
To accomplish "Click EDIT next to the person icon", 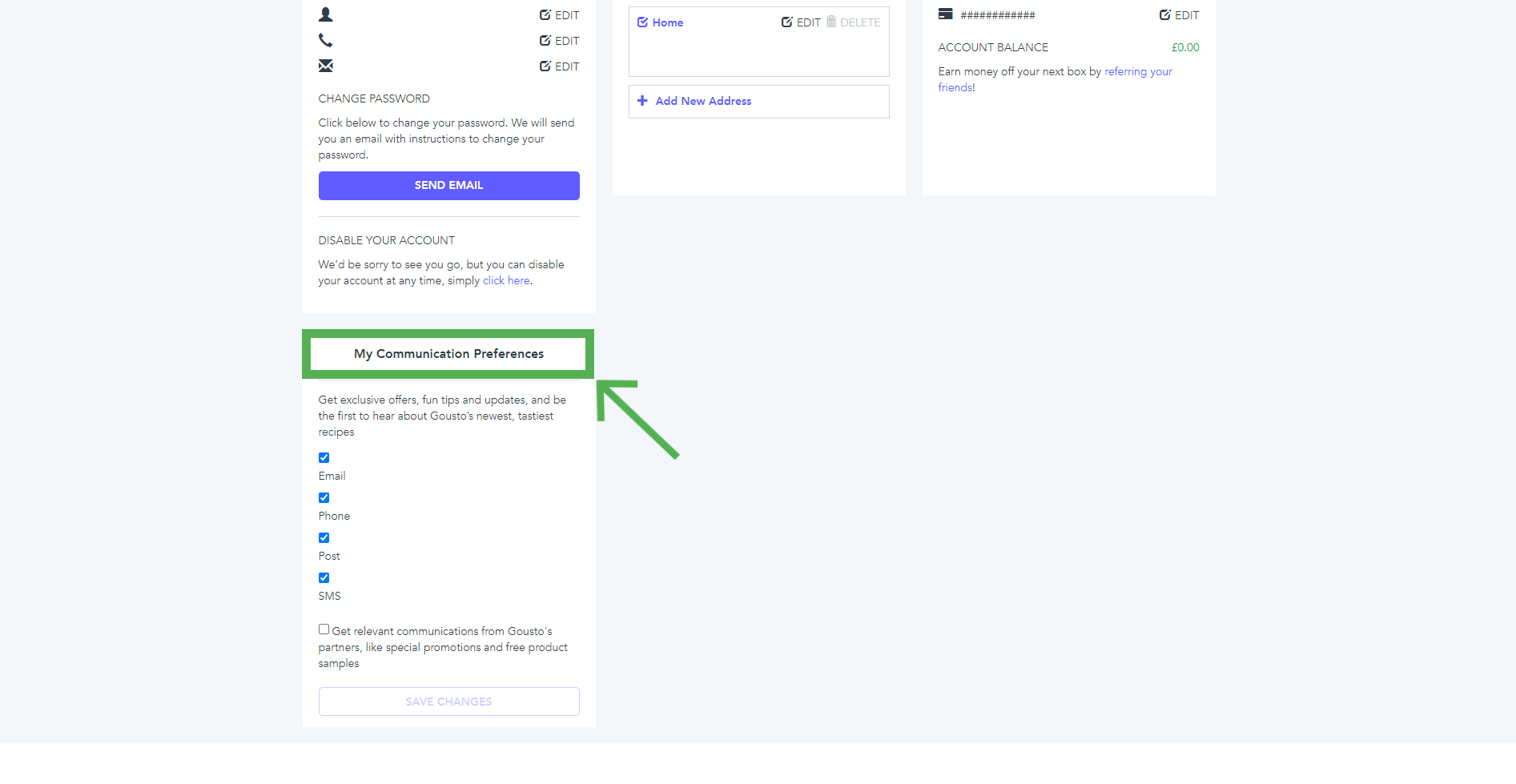I will (x=559, y=15).
